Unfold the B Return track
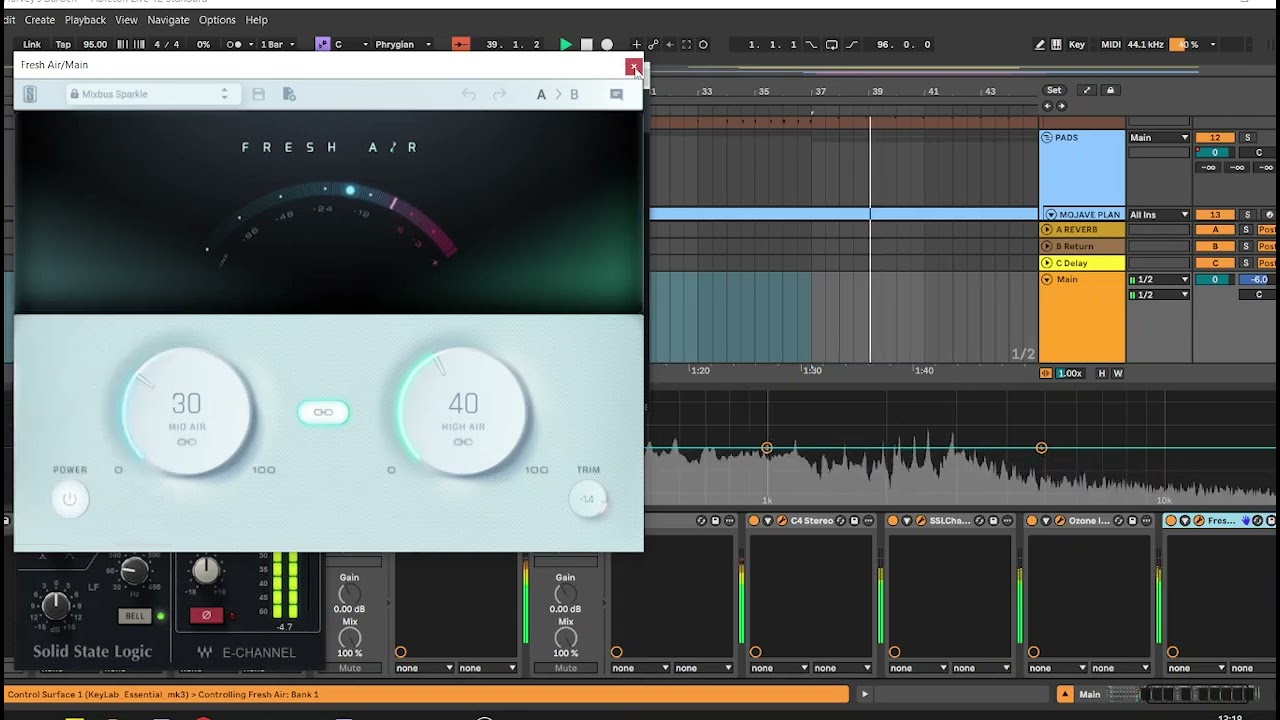The width and height of the screenshot is (1280, 720). click(x=1047, y=246)
